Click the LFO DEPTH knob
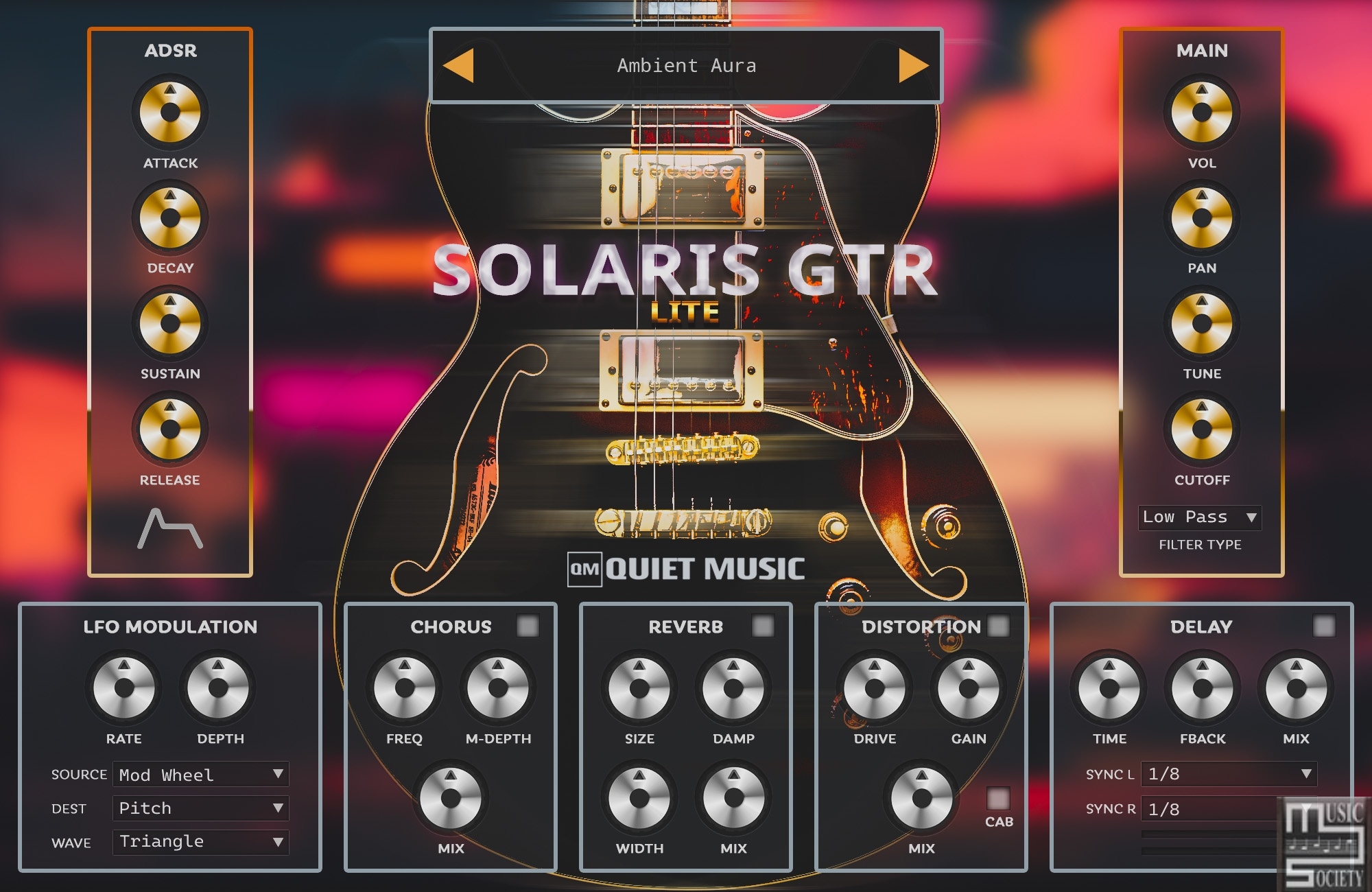The image size is (1372, 892). (218, 688)
